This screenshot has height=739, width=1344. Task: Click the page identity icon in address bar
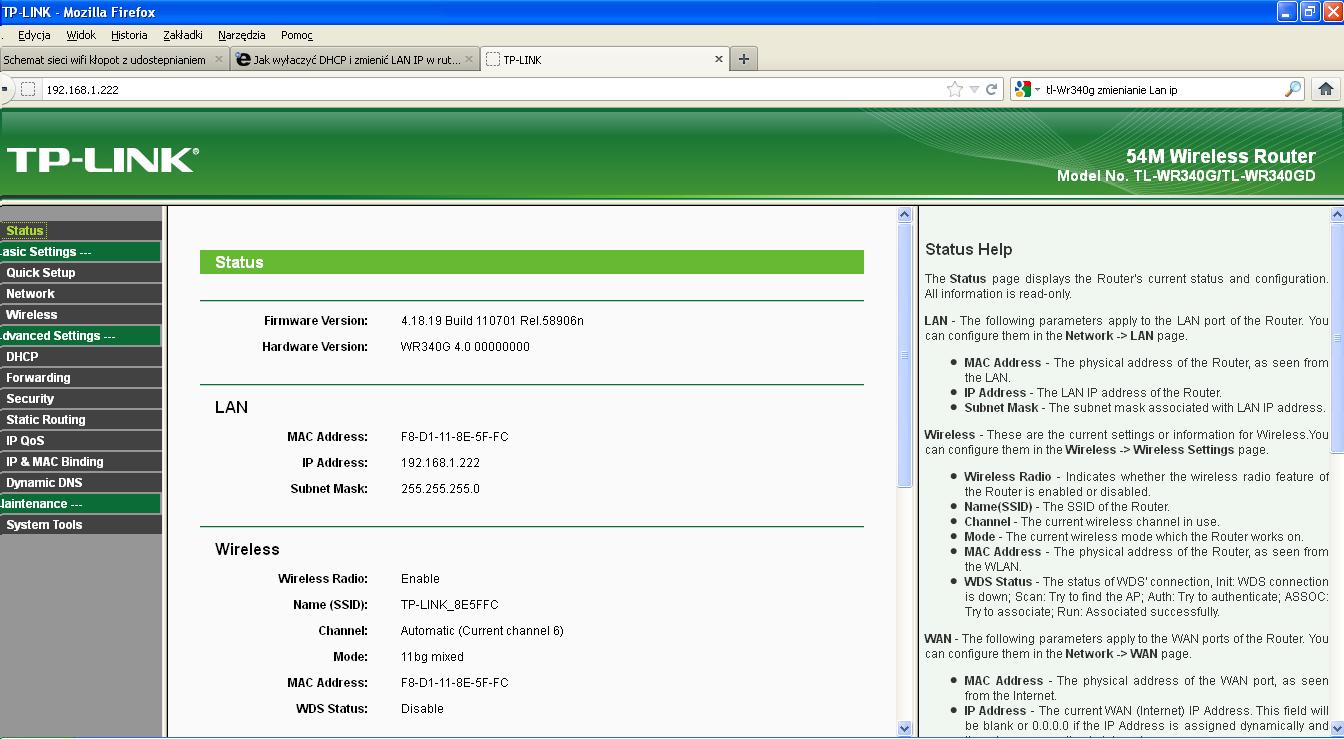[28, 89]
